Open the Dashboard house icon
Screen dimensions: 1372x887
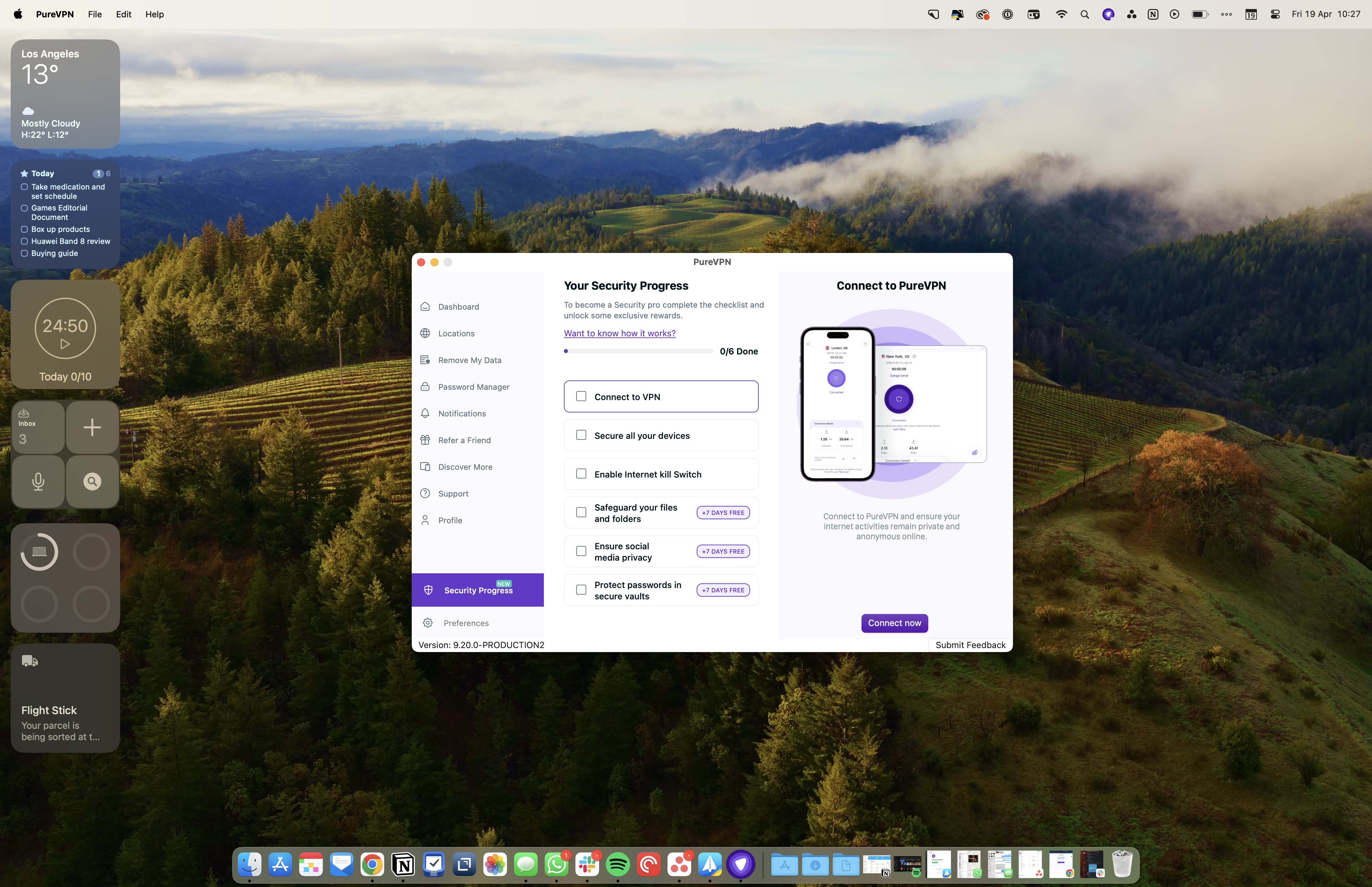click(x=425, y=306)
